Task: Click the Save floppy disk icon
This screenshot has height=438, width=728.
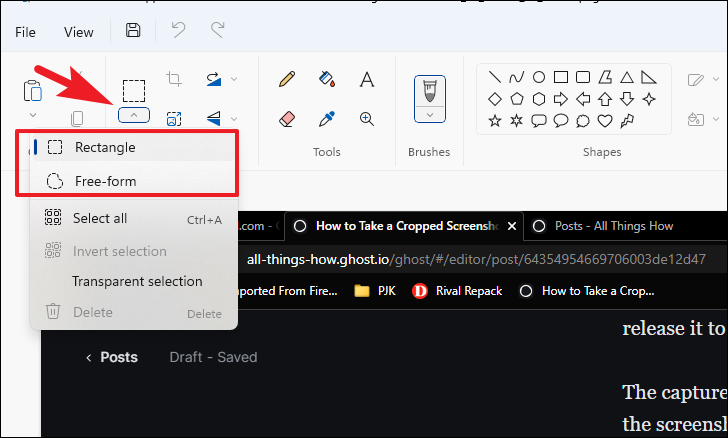Action: tap(133, 31)
